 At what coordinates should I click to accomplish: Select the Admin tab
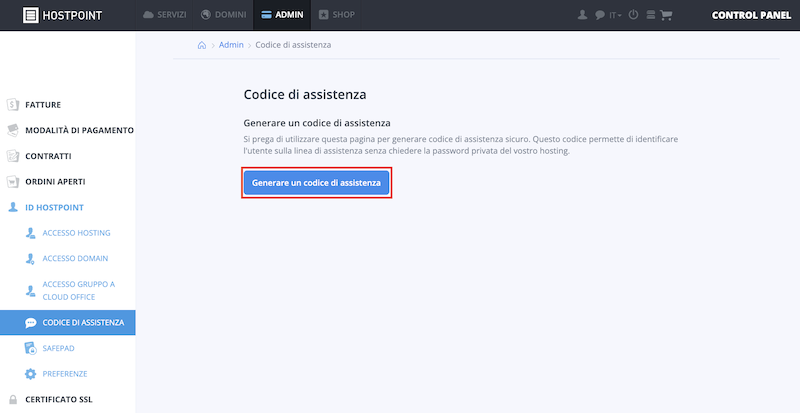[x=282, y=15]
